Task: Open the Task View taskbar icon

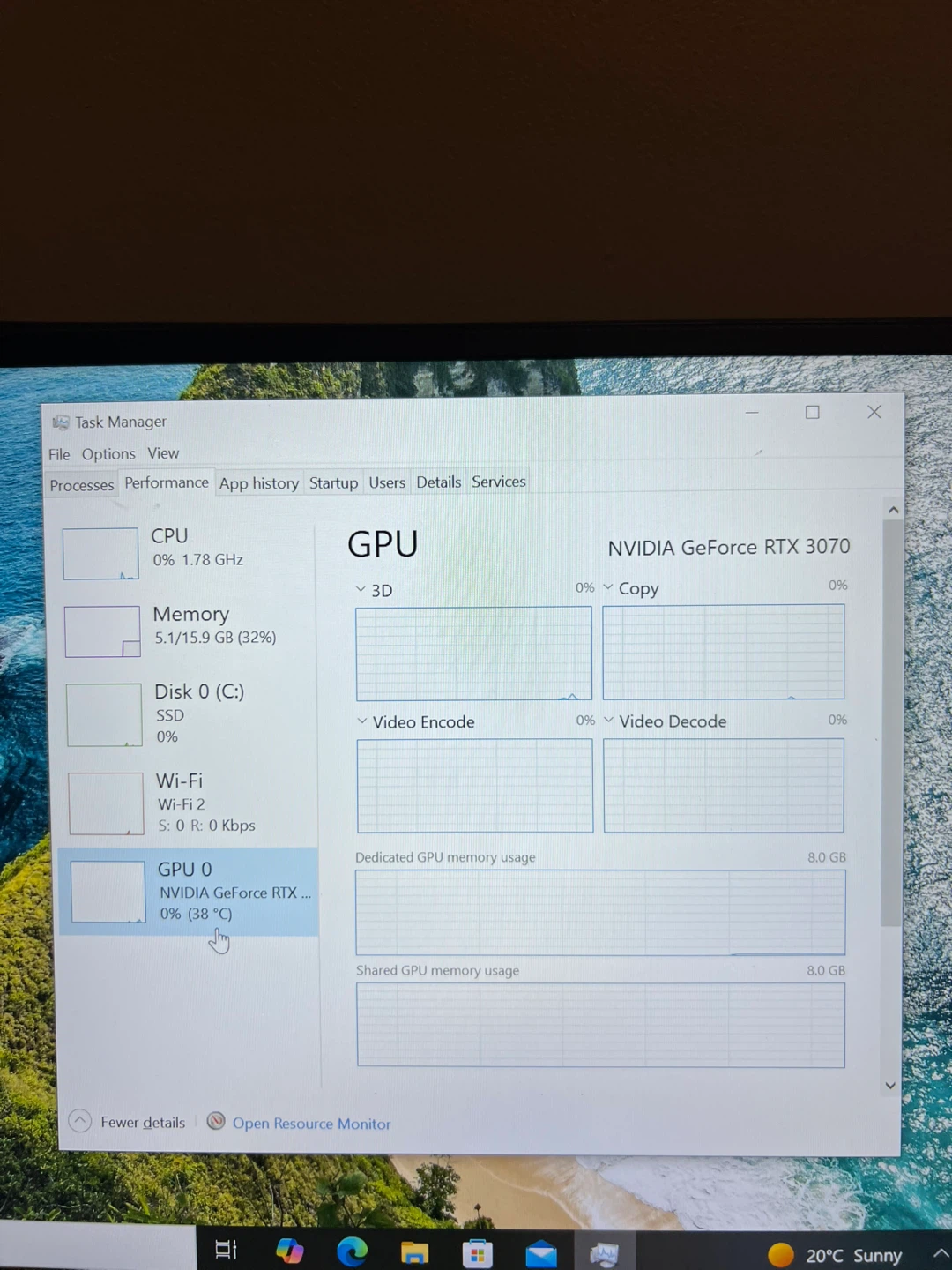Action: (x=226, y=1249)
